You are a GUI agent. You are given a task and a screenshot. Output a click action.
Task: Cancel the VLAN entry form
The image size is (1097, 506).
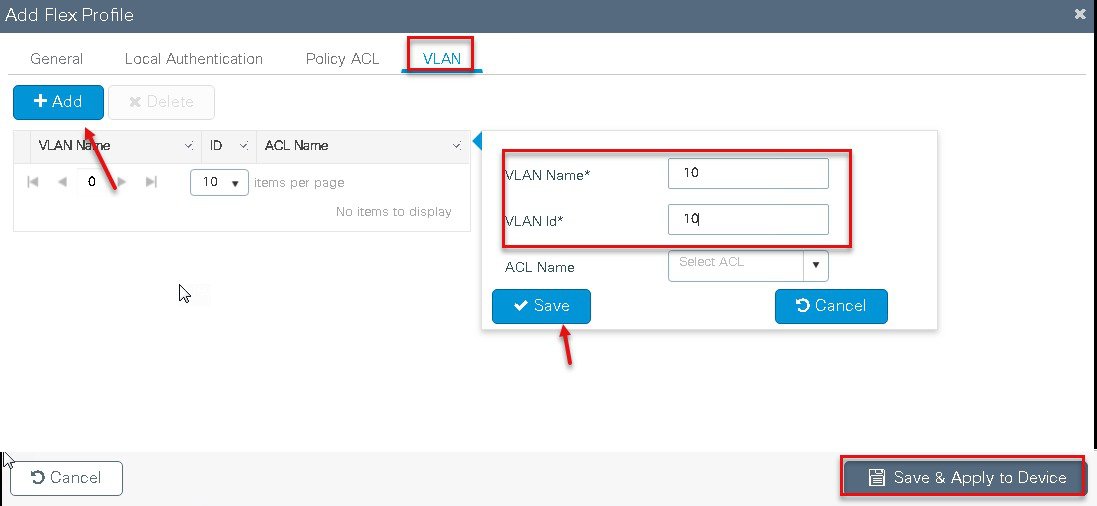[x=831, y=307]
